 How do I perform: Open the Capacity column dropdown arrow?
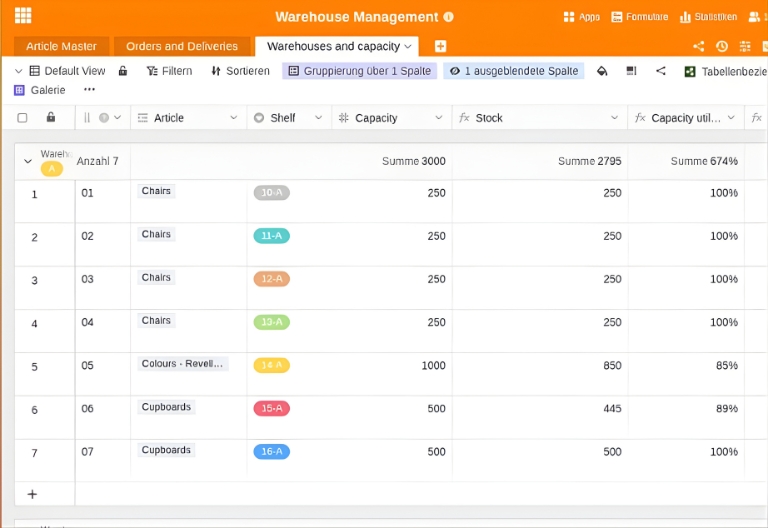(438, 118)
